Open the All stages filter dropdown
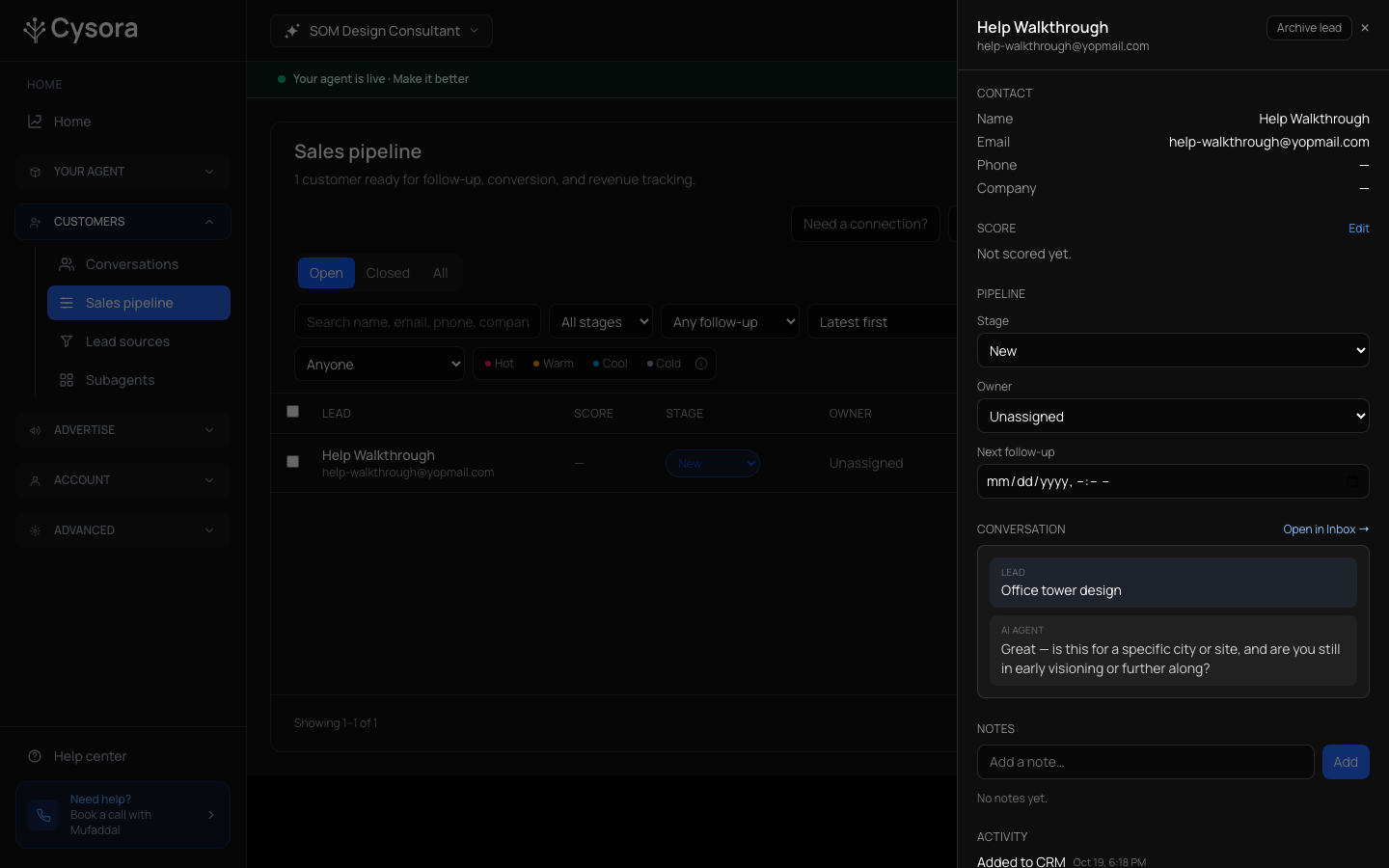Image resolution: width=1389 pixels, height=868 pixels. coord(601,322)
